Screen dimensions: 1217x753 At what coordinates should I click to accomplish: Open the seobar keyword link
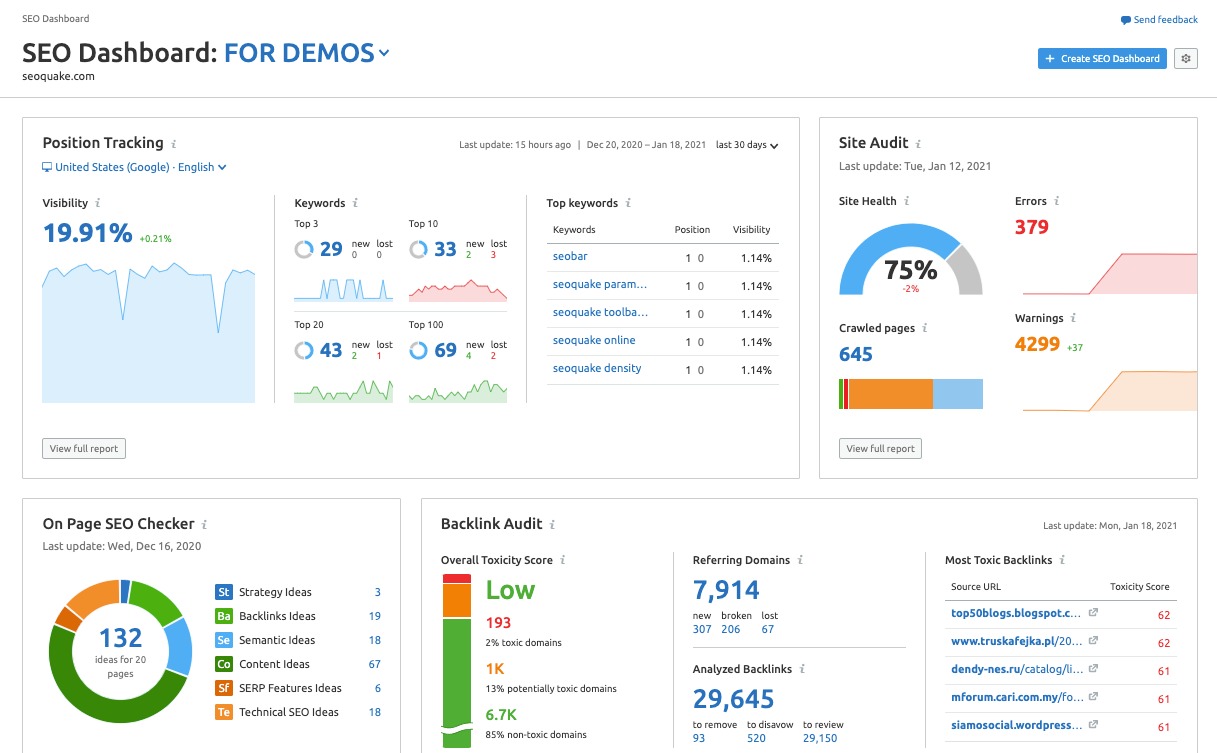[x=570, y=257]
